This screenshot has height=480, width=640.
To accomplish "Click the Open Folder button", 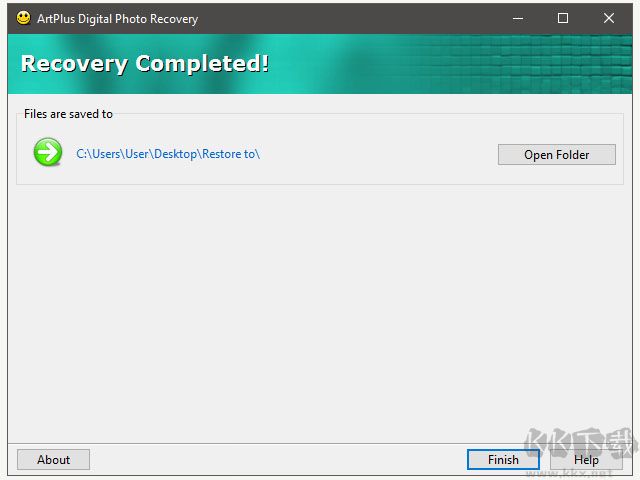I will (x=556, y=154).
